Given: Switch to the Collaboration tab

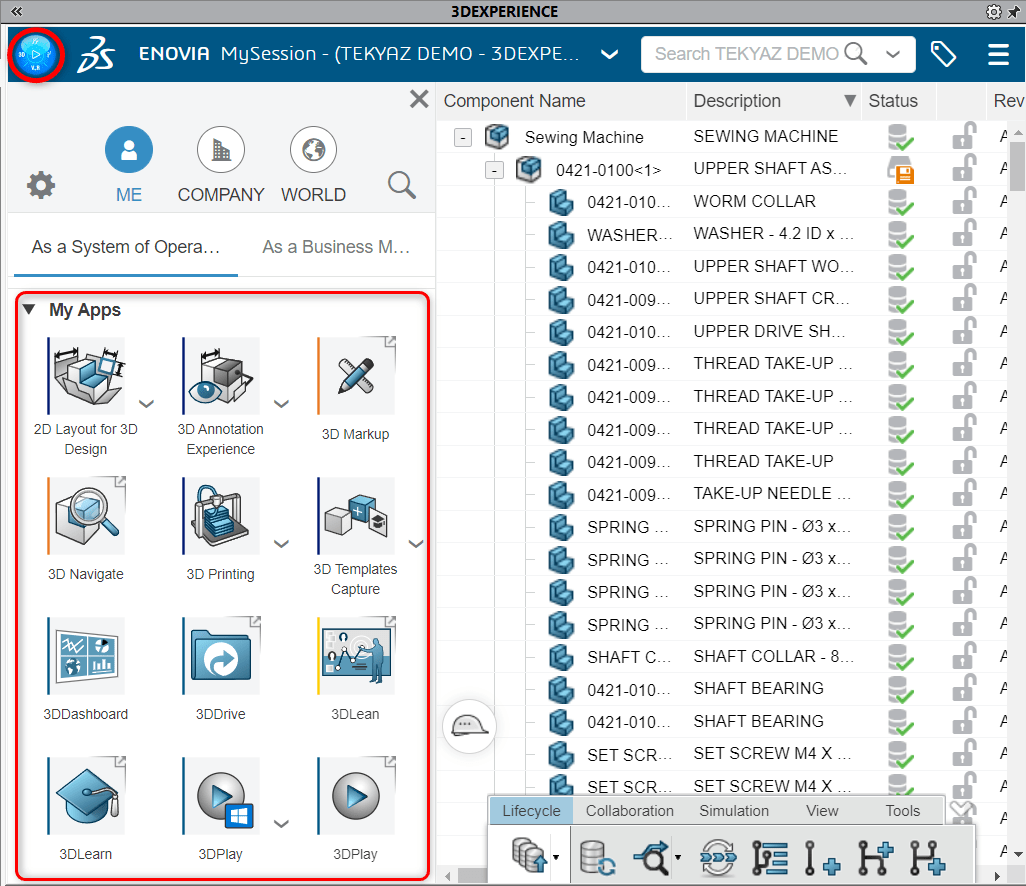Looking at the screenshot, I should (629, 811).
